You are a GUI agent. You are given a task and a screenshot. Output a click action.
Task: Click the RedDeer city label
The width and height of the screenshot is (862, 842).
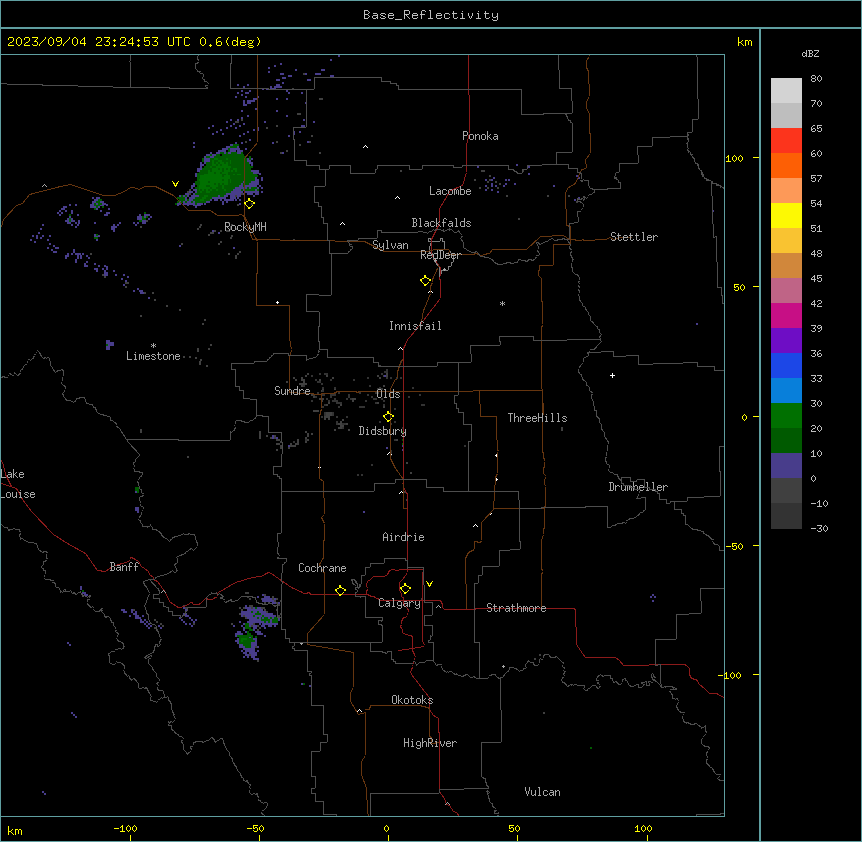(x=440, y=255)
